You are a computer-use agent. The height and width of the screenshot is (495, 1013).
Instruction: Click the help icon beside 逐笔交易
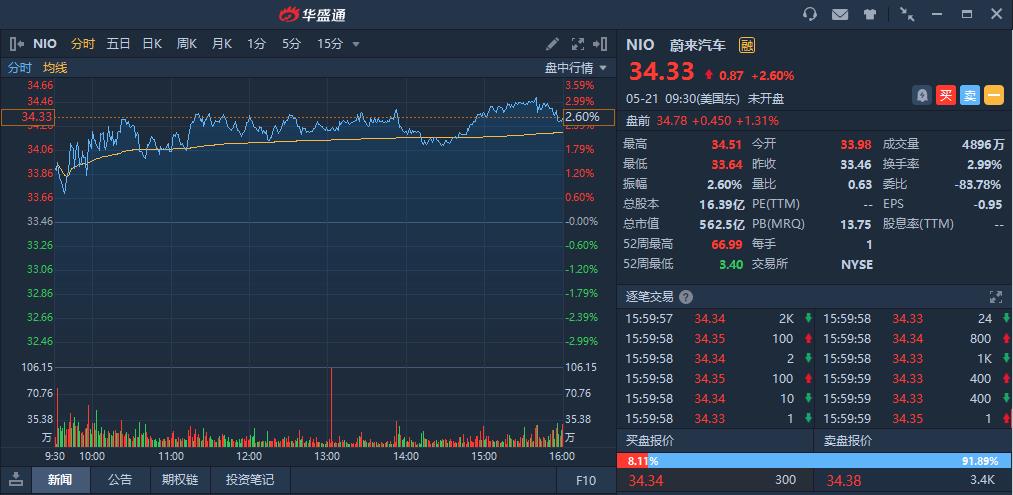pyautogui.click(x=684, y=297)
